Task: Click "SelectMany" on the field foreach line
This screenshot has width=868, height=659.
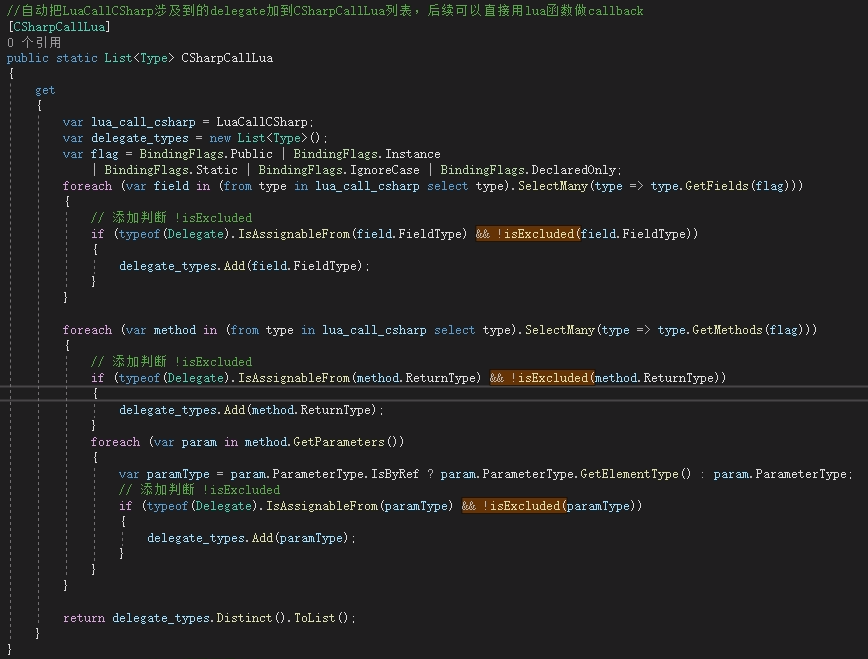Action: [x=552, y=186]
